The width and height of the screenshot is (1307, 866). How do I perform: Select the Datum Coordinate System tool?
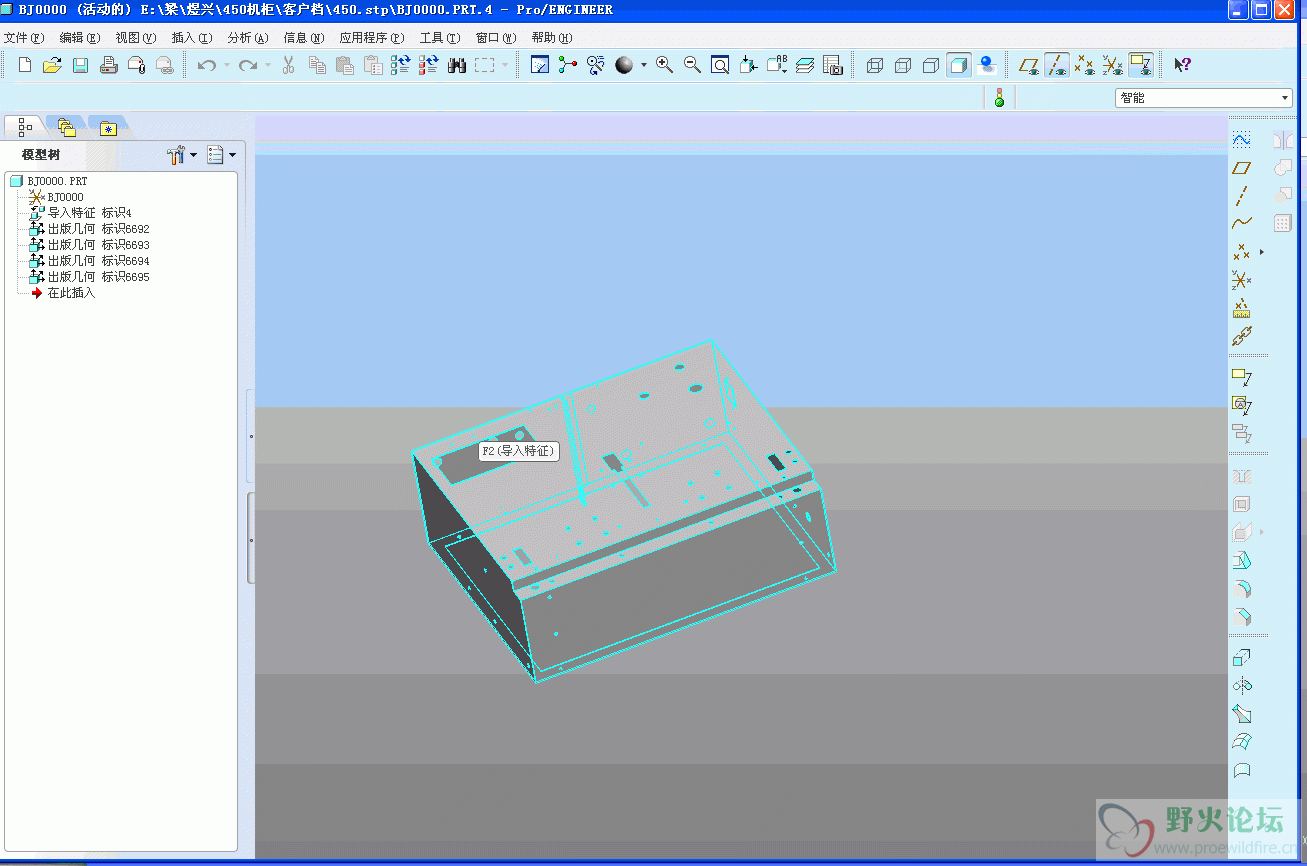pyautogui.click(x=1241, y=280)
